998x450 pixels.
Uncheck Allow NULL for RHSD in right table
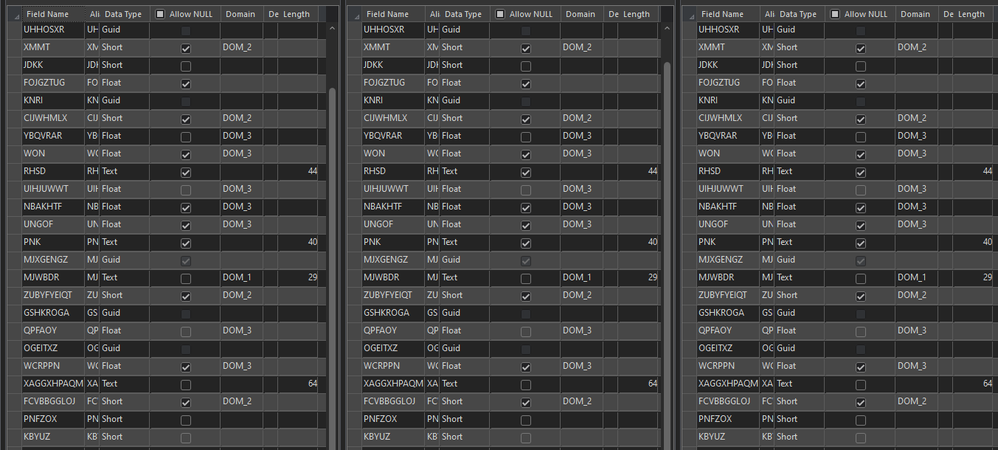pos(861,172)
